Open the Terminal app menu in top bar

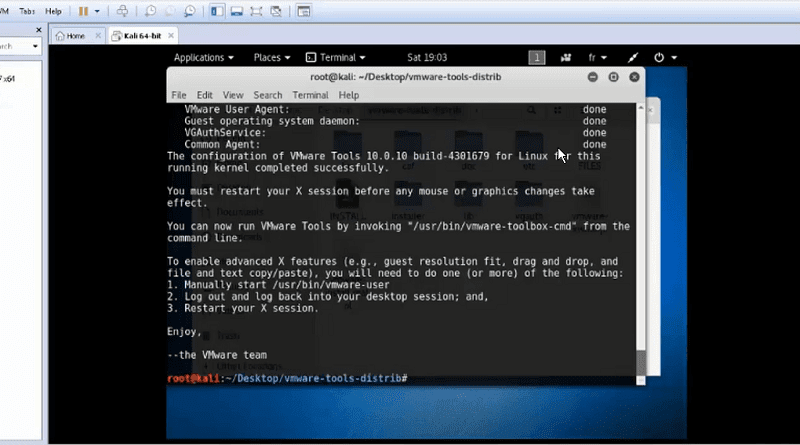click(335, 58)
